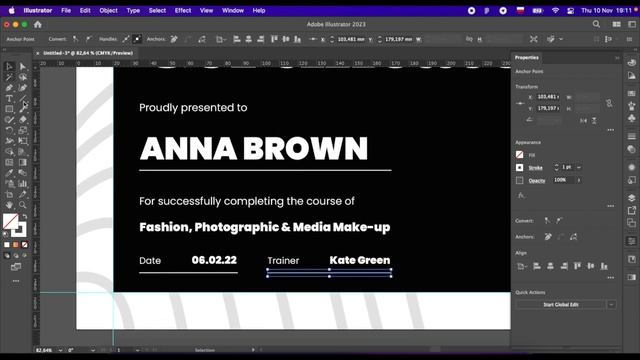Open the Type menu
Screen dimensions: 640x360
pos(133,11)
